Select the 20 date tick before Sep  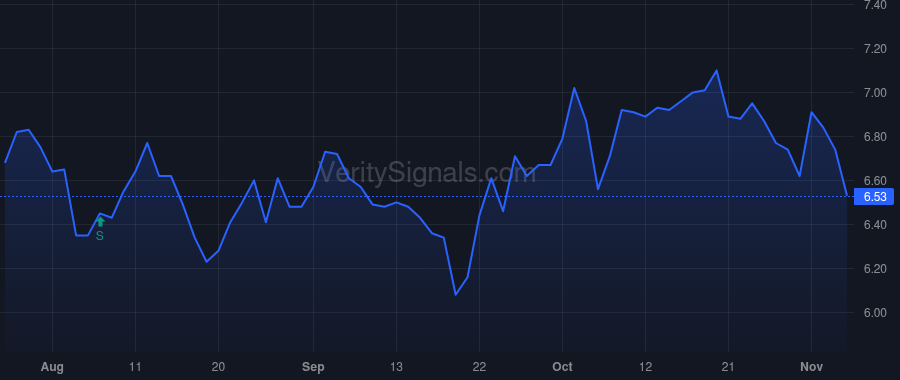click(x=218, y=367)
